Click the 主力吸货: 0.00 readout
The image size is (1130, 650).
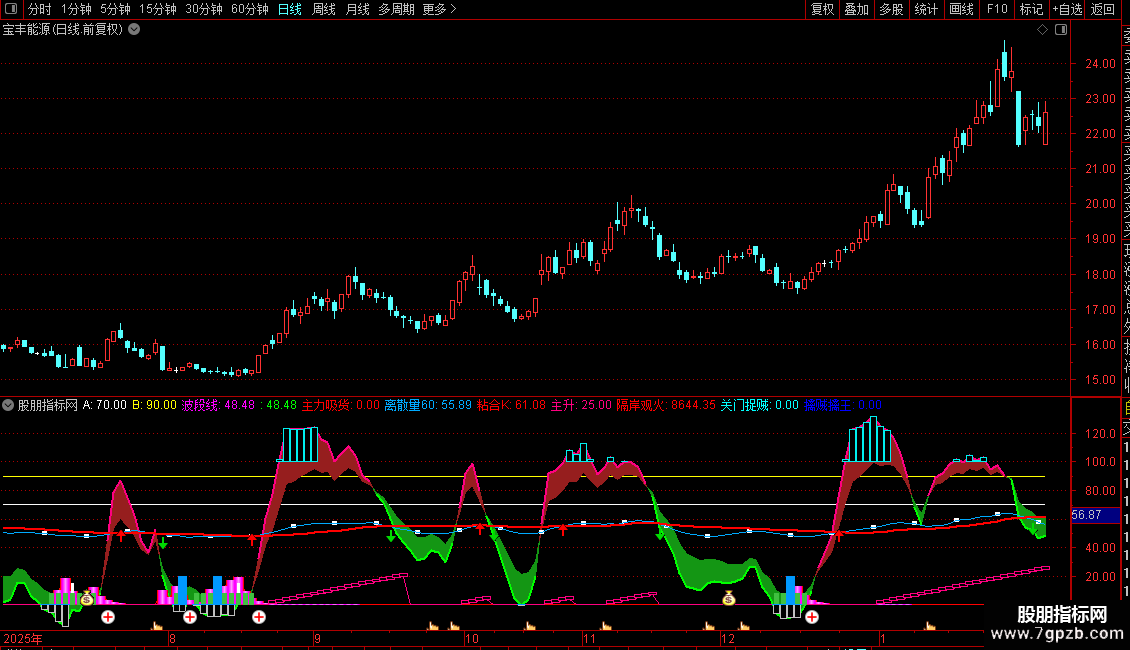340,405
